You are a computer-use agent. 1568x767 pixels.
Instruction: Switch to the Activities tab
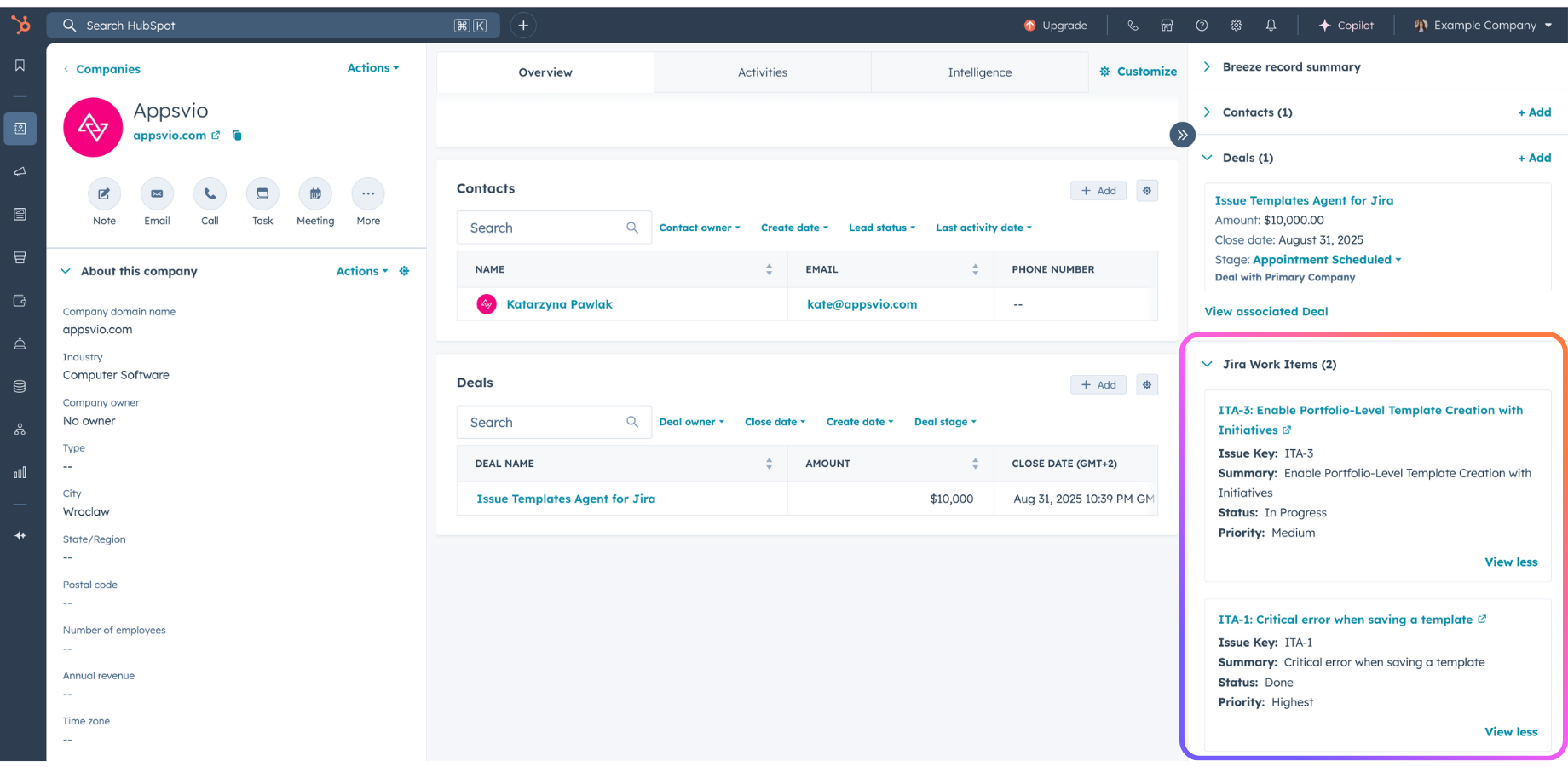(x=763, y=72)
